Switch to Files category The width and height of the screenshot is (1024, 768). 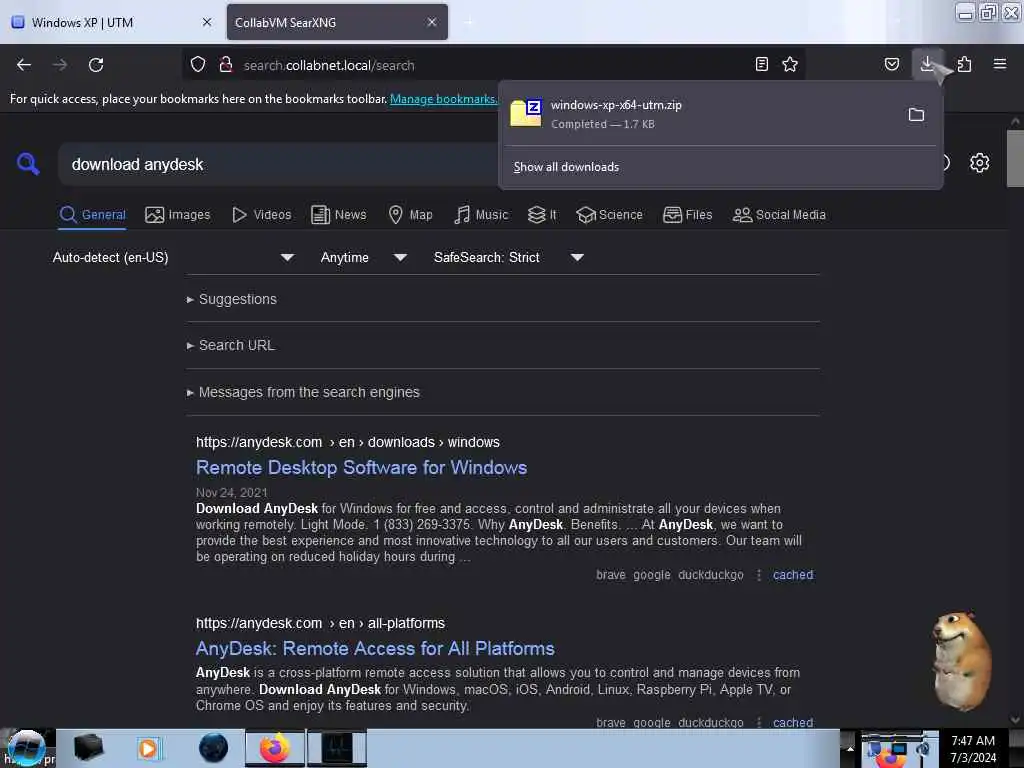click(x=687, y=215)
